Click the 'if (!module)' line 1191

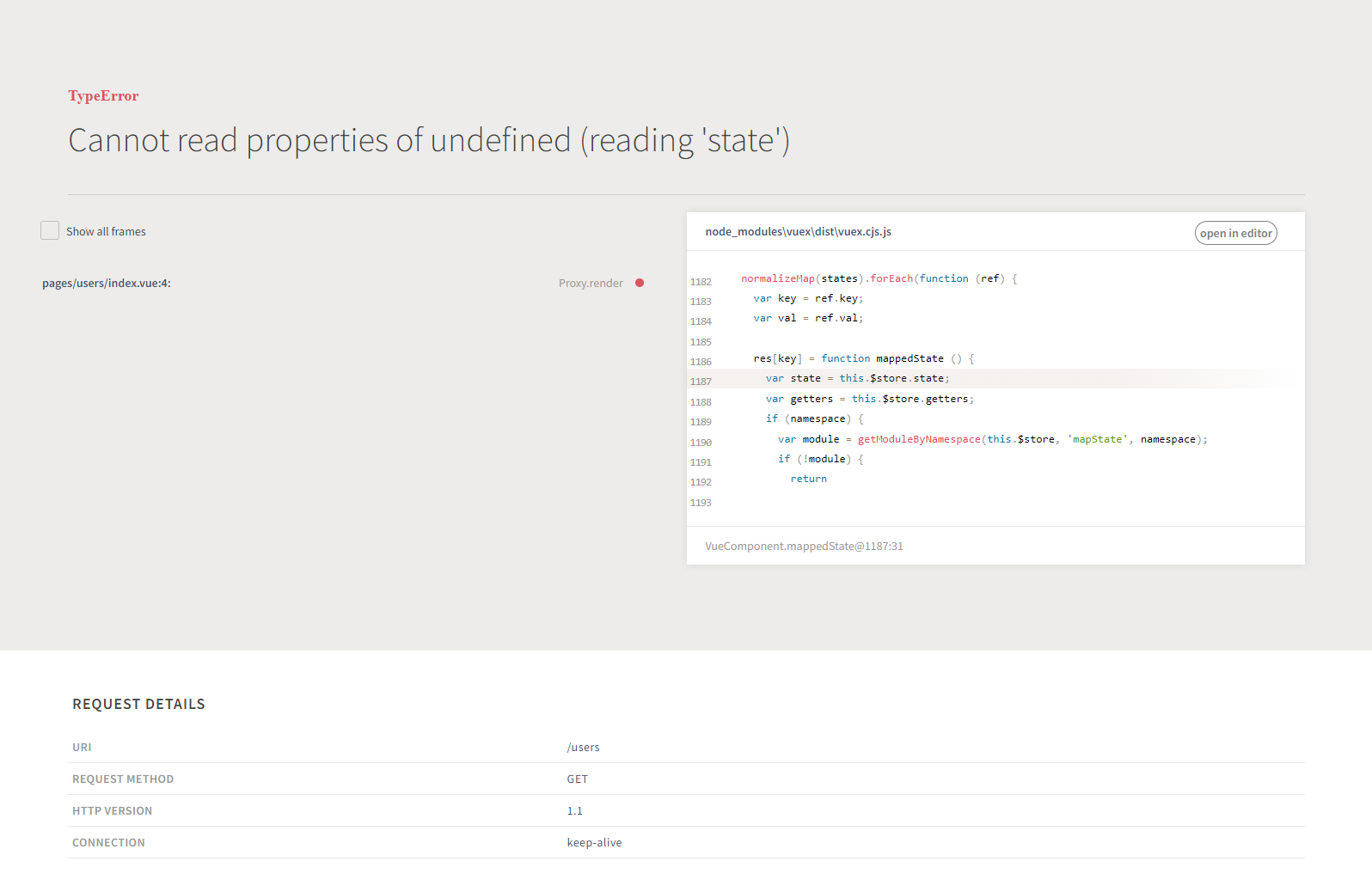[820, 459]
